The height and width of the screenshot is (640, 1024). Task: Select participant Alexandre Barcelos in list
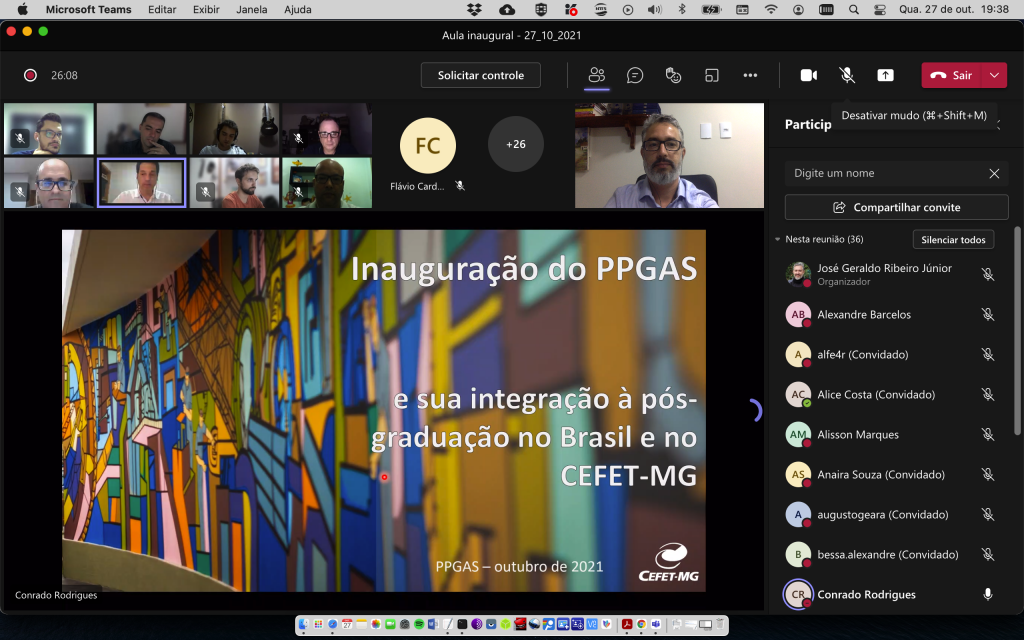[891, 314]
